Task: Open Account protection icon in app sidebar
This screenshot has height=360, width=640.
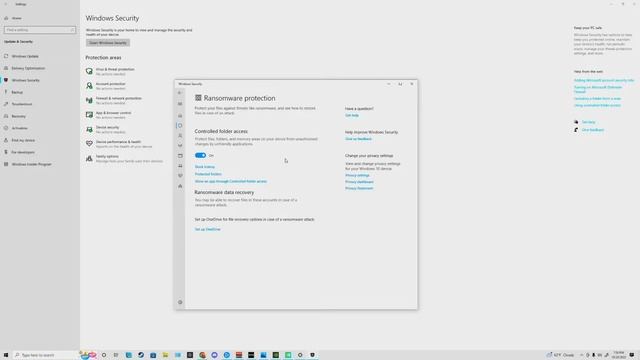Action: [x=180, y=136]
